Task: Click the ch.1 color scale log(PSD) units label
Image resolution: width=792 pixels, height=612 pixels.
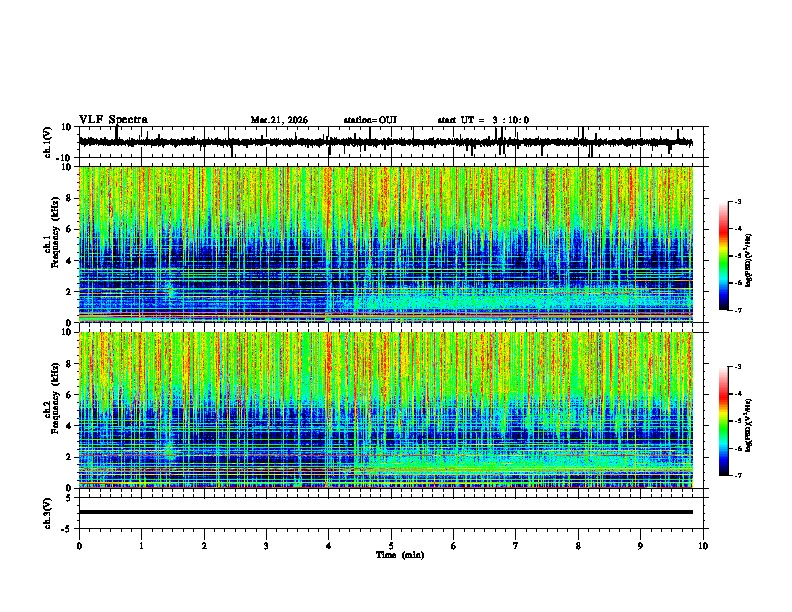Action: 748,260
